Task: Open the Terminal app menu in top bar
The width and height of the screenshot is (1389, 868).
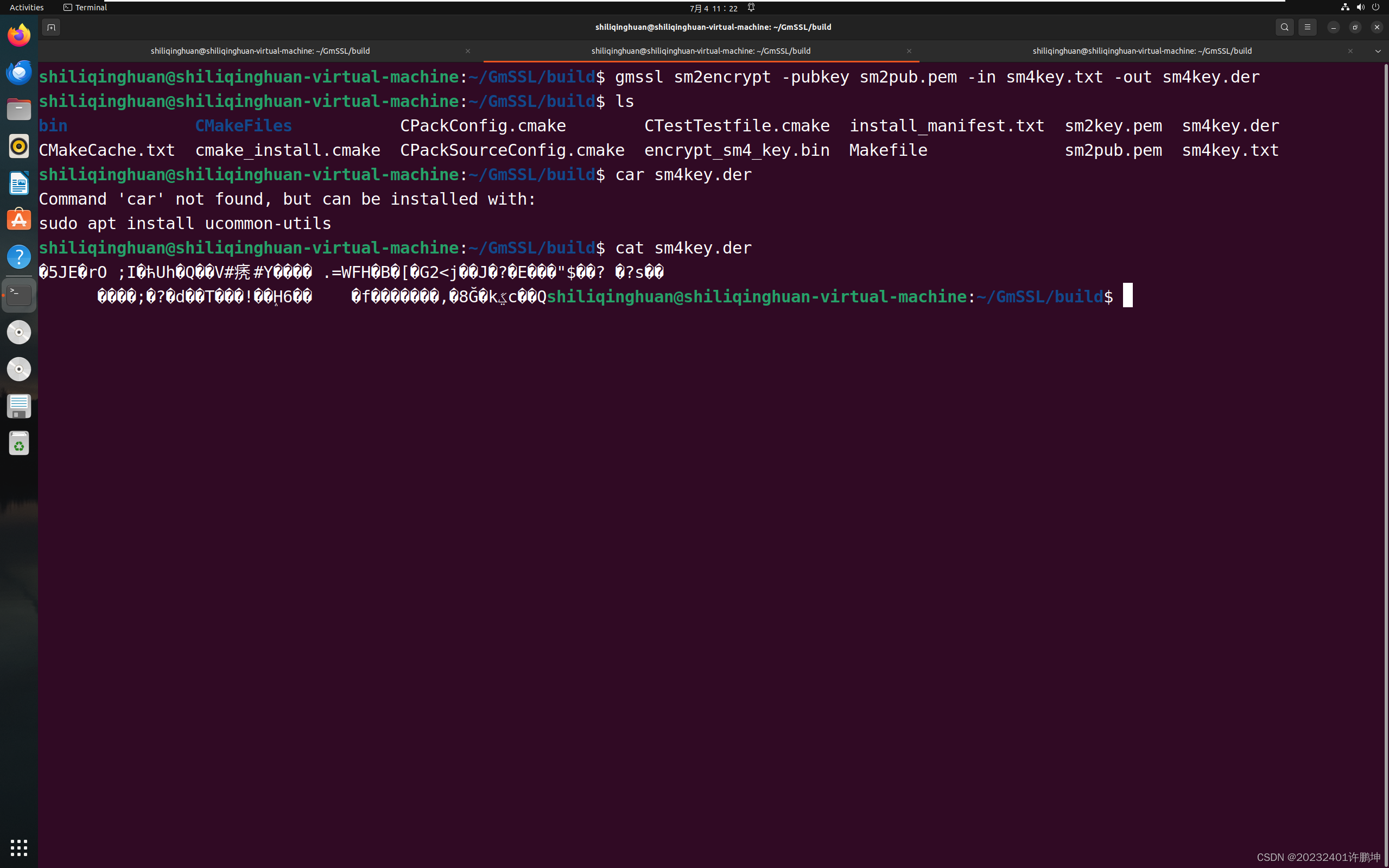Action: 85,8
